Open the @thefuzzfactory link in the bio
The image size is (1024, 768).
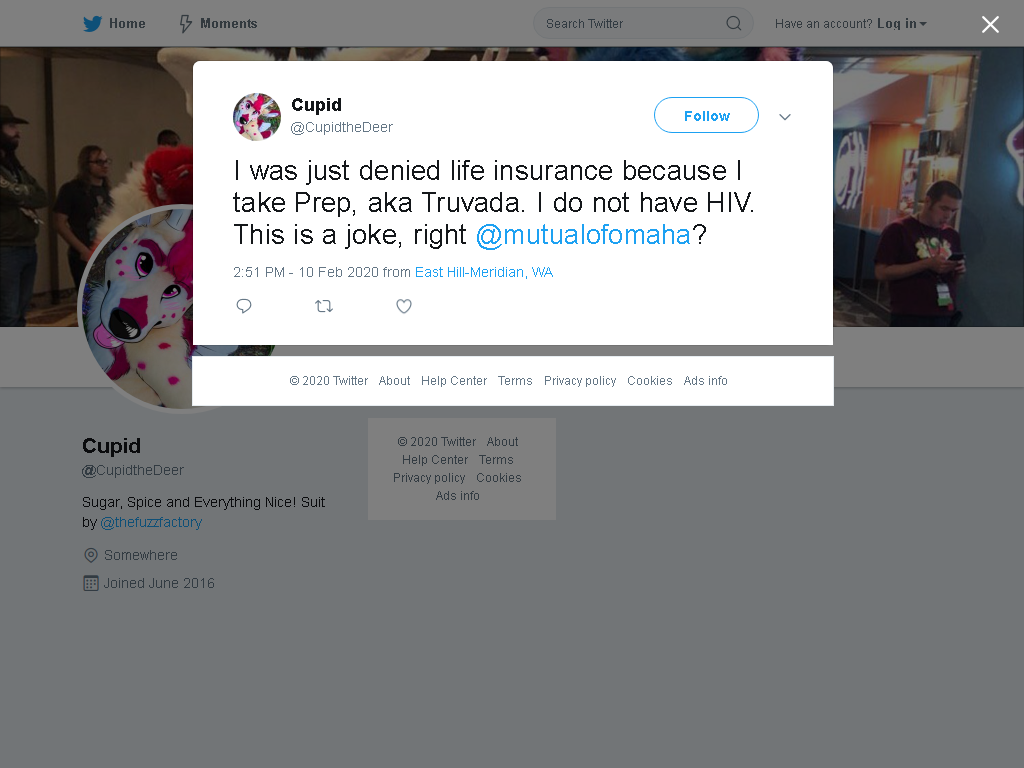pos(152,522)
